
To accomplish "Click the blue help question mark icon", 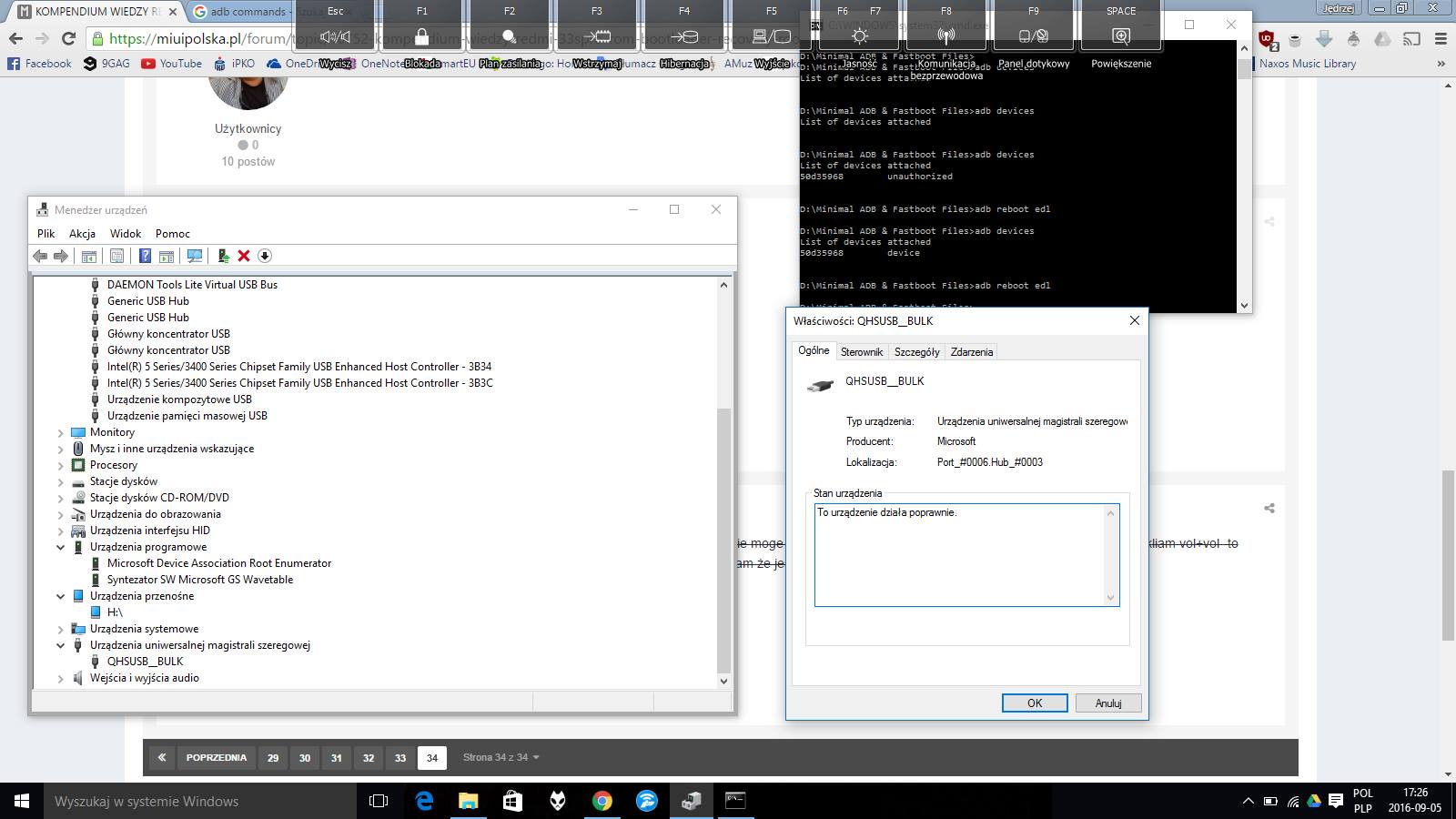I will (x=145, y=257).
